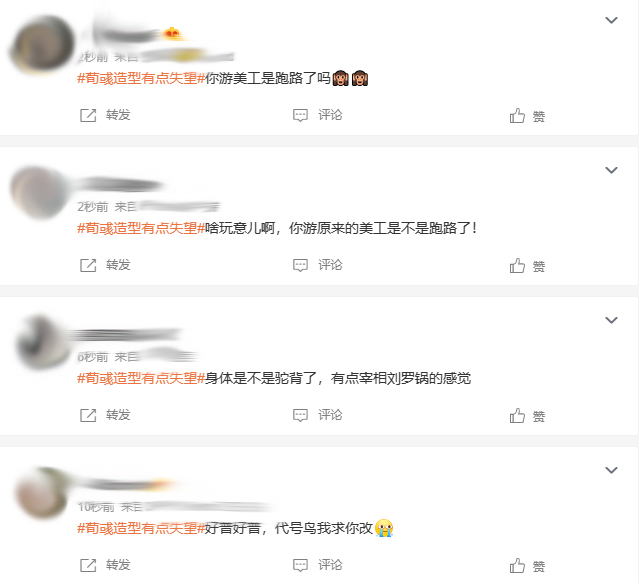
Task: Click 评论 text on last post
Action: [x=330, y=565]
